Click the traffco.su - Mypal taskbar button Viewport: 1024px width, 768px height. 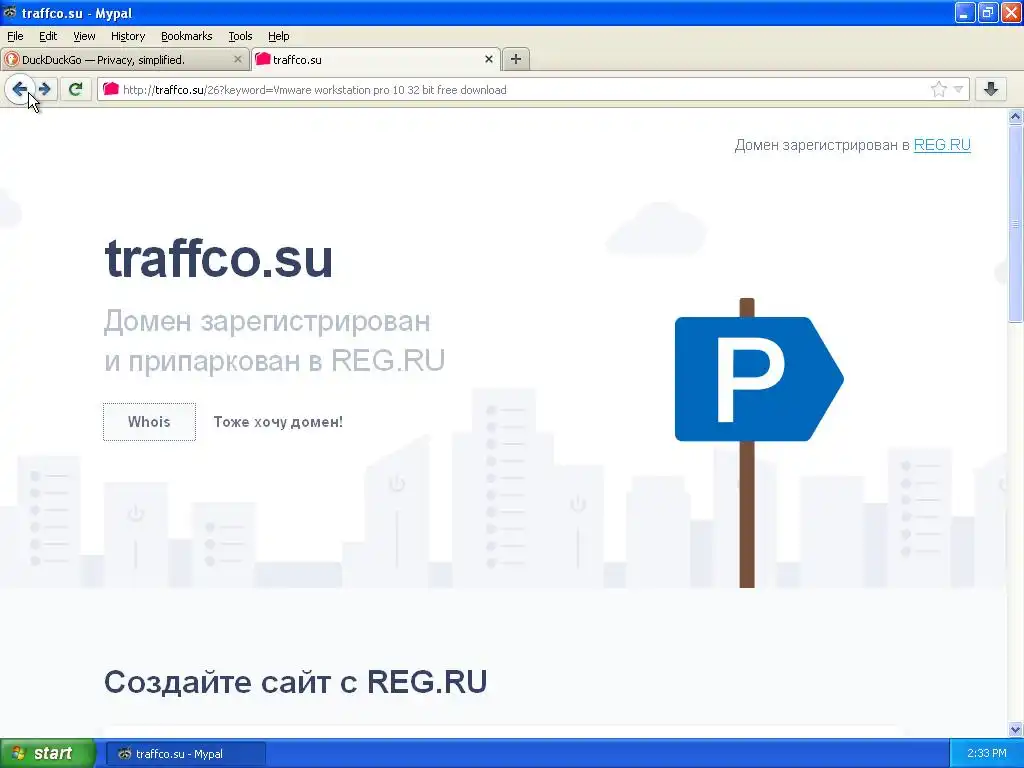pyautogui.click(x=185, y=754)
